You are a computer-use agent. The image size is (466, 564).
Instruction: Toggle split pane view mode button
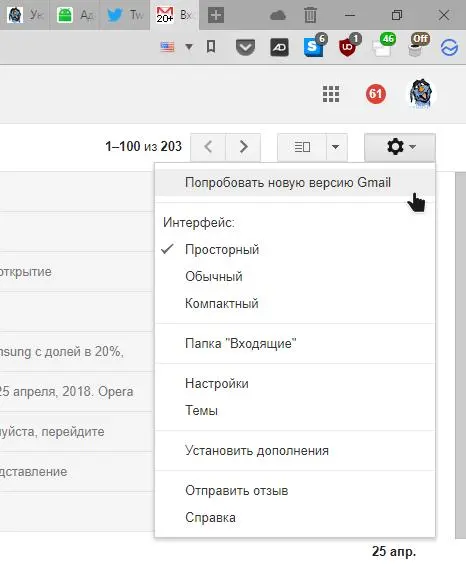[302, 147]
